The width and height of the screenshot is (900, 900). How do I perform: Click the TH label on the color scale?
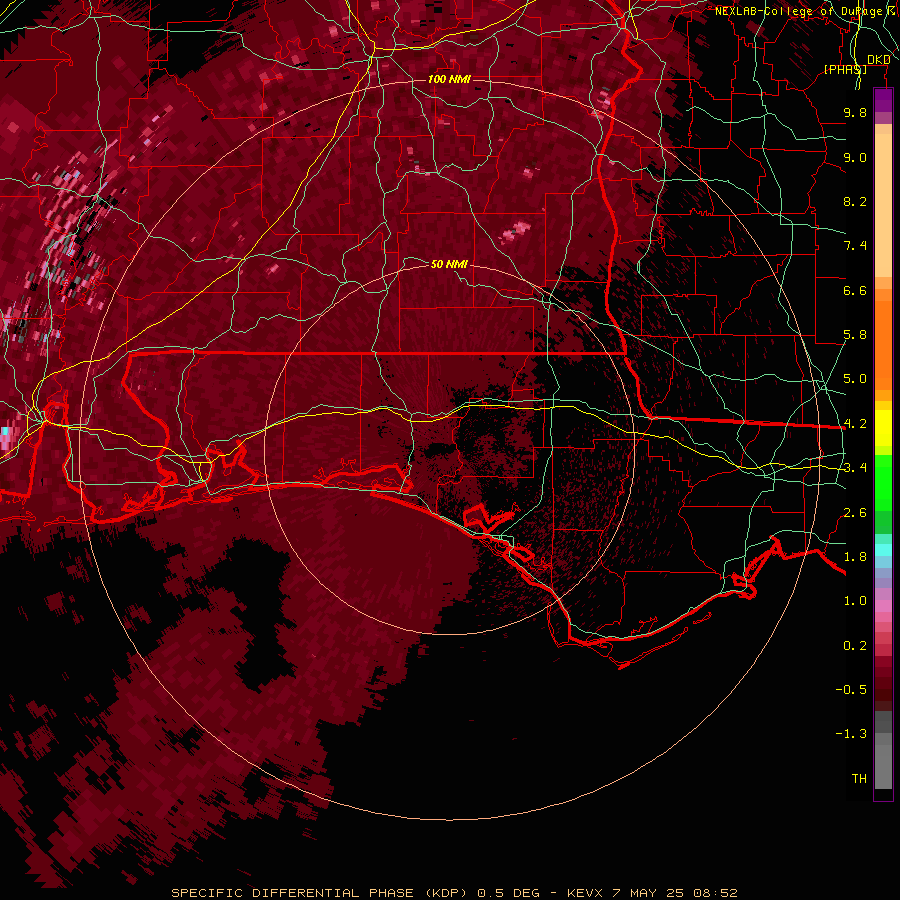[859, 779]
